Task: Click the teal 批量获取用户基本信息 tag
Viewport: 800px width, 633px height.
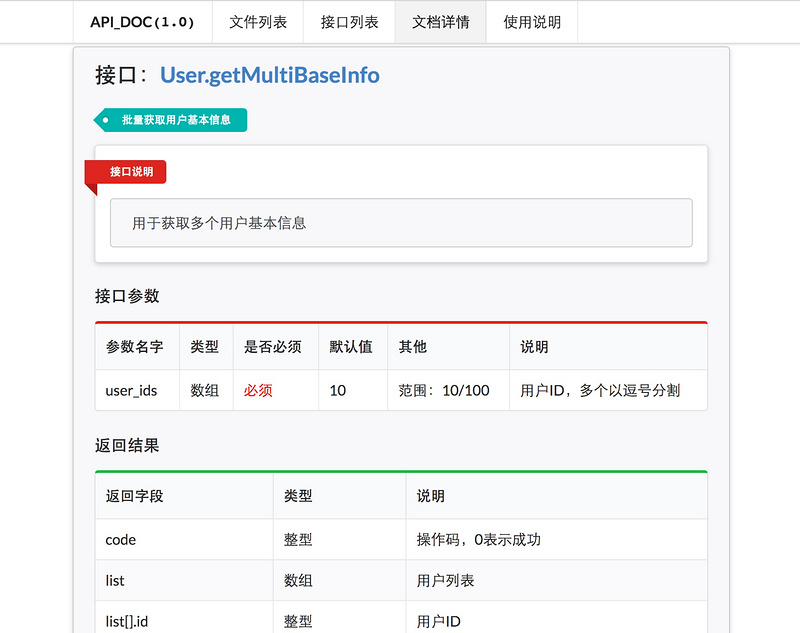Action: click(175, 120)
